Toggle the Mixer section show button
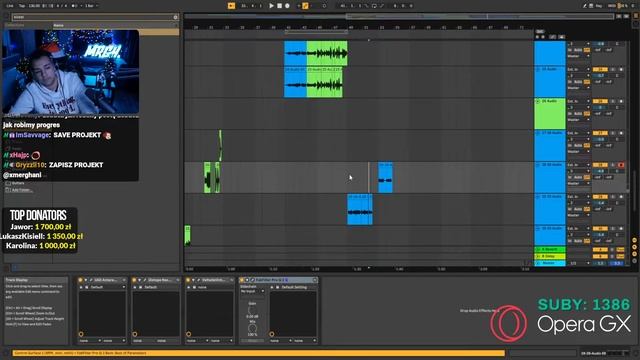 point(634,254)
